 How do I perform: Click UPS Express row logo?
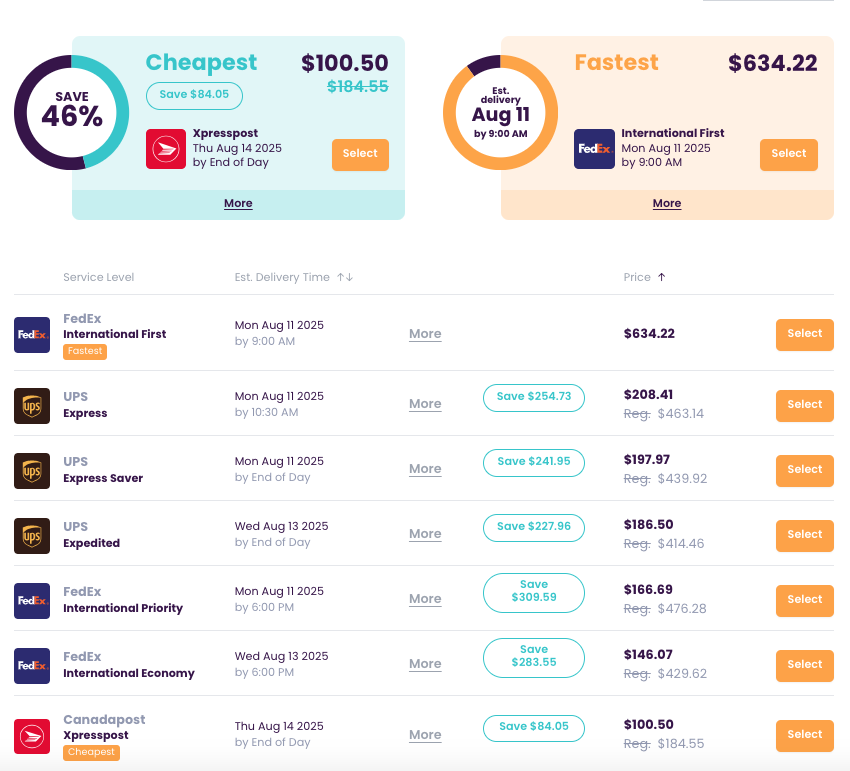[32, 405]
